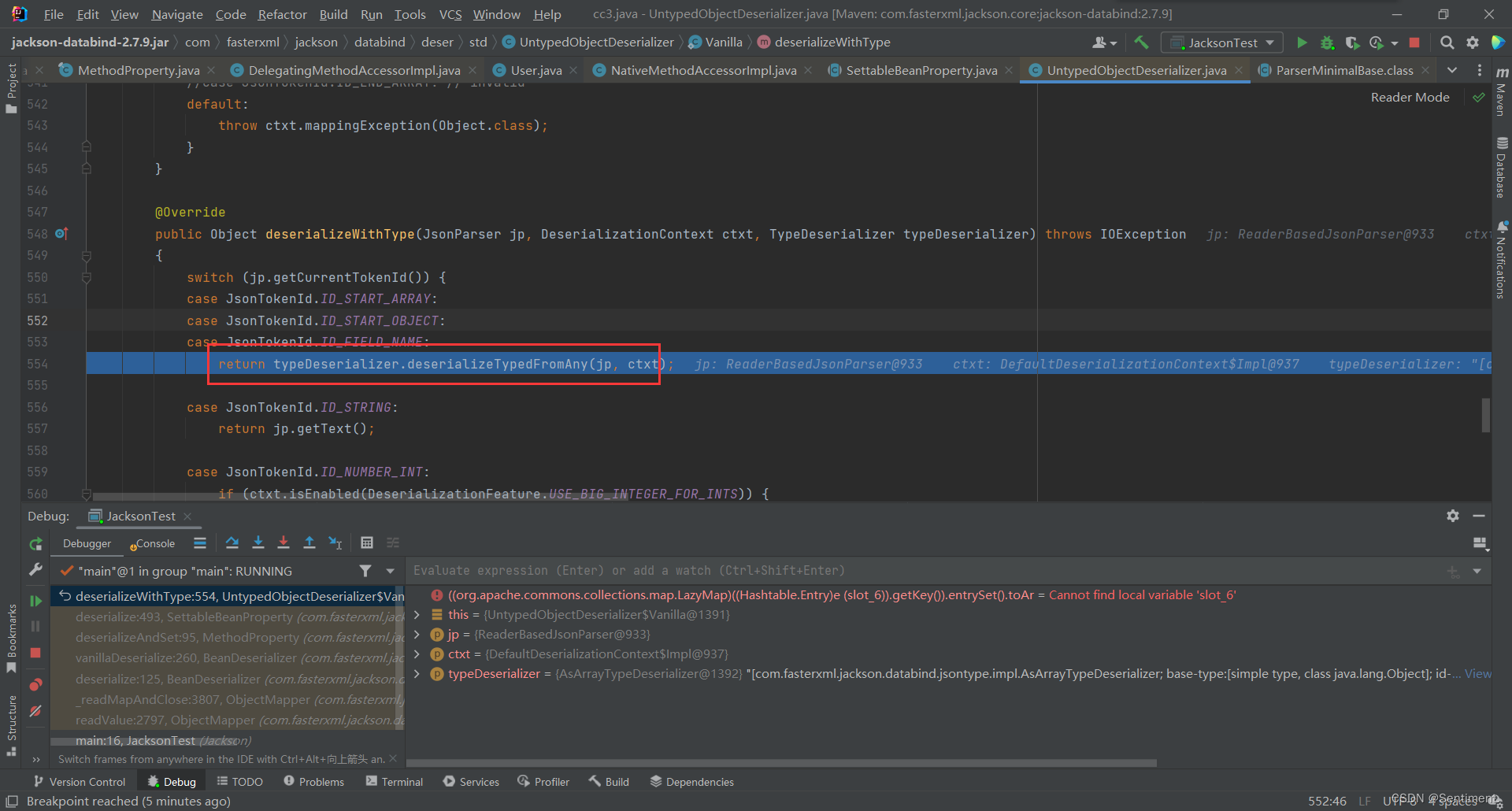Switch to the SettableBeanProperty.java tab
Viewport: 1512px width, 811px height.
pos(921,71)
